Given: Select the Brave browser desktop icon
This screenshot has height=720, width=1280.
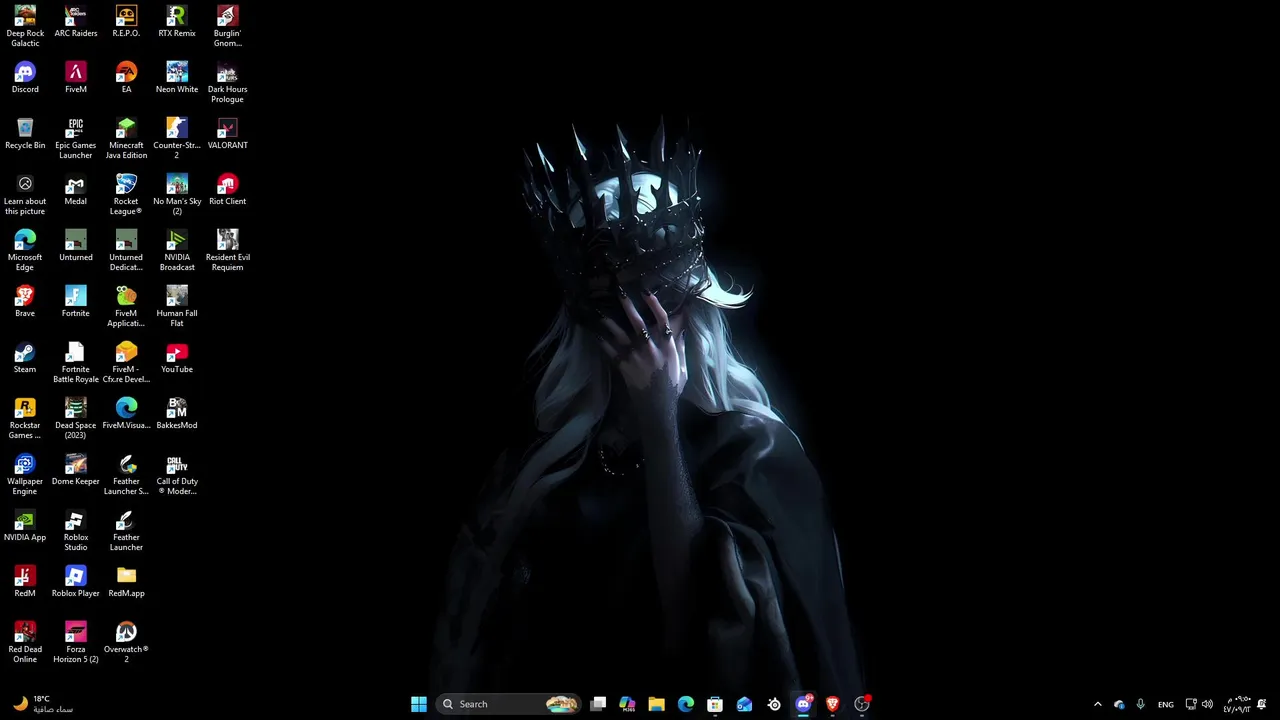Looking at the screenshot, I should 25,302.
